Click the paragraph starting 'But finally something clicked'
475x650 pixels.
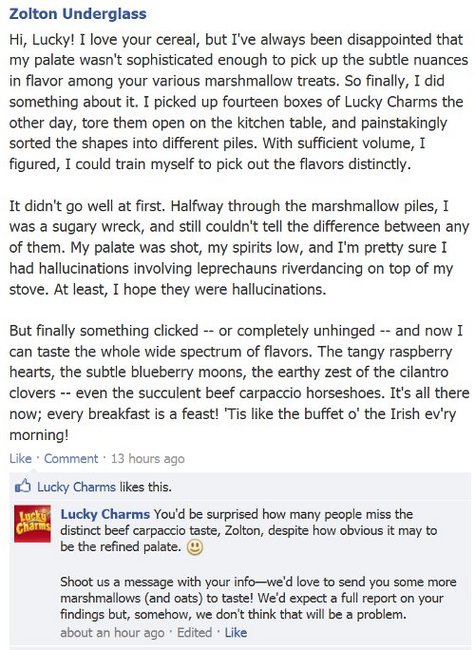pyautogui.click(x=239, y=383)
